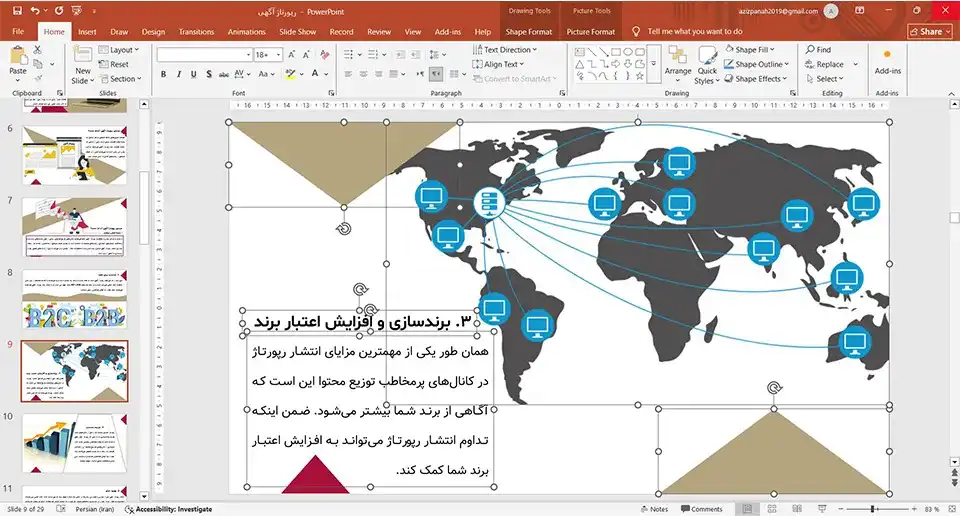Increase the list indent level
This screenshot has width=960, height=516.
click(x=416, y=54)
